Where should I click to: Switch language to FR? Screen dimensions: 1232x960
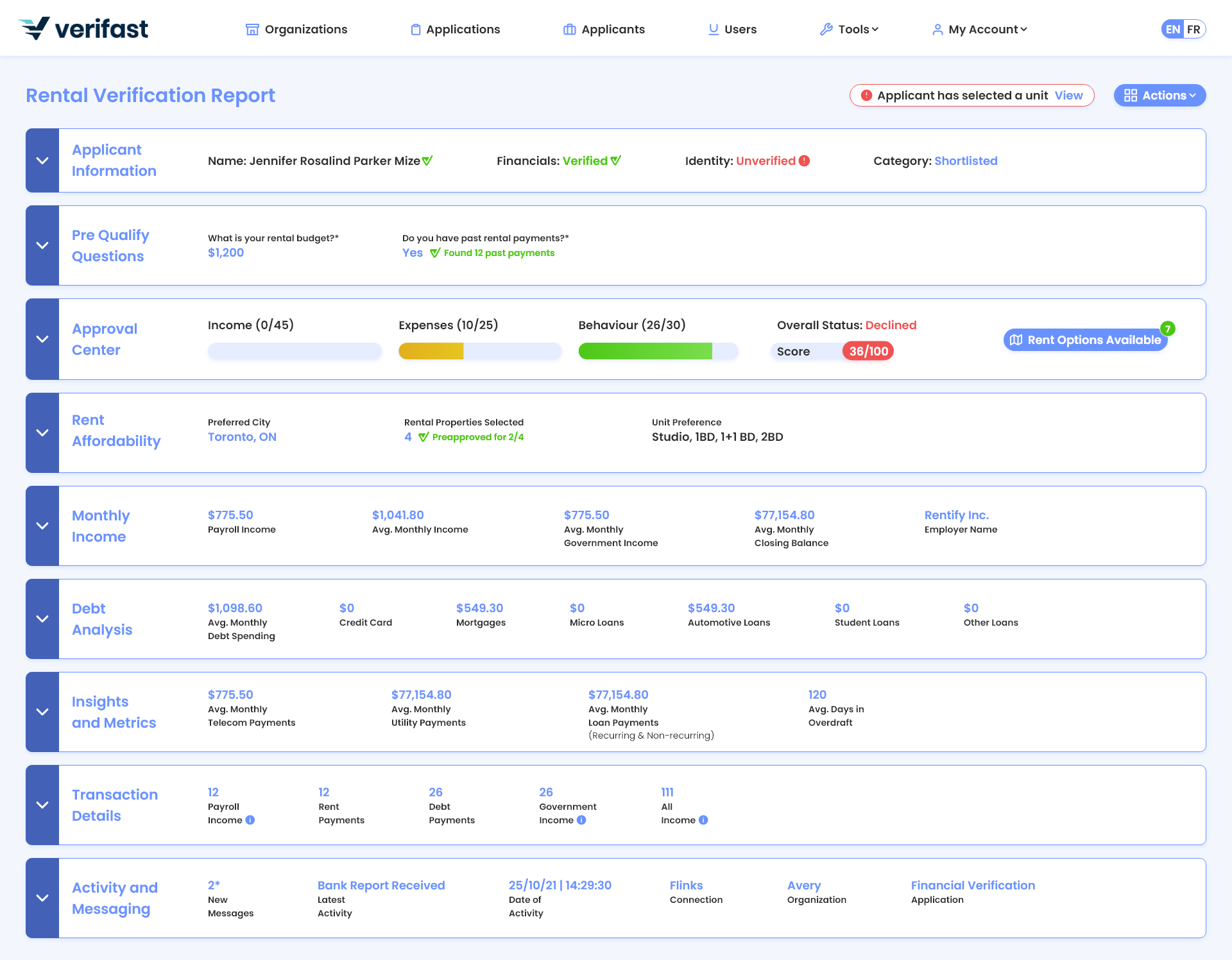coord(1193,30)
